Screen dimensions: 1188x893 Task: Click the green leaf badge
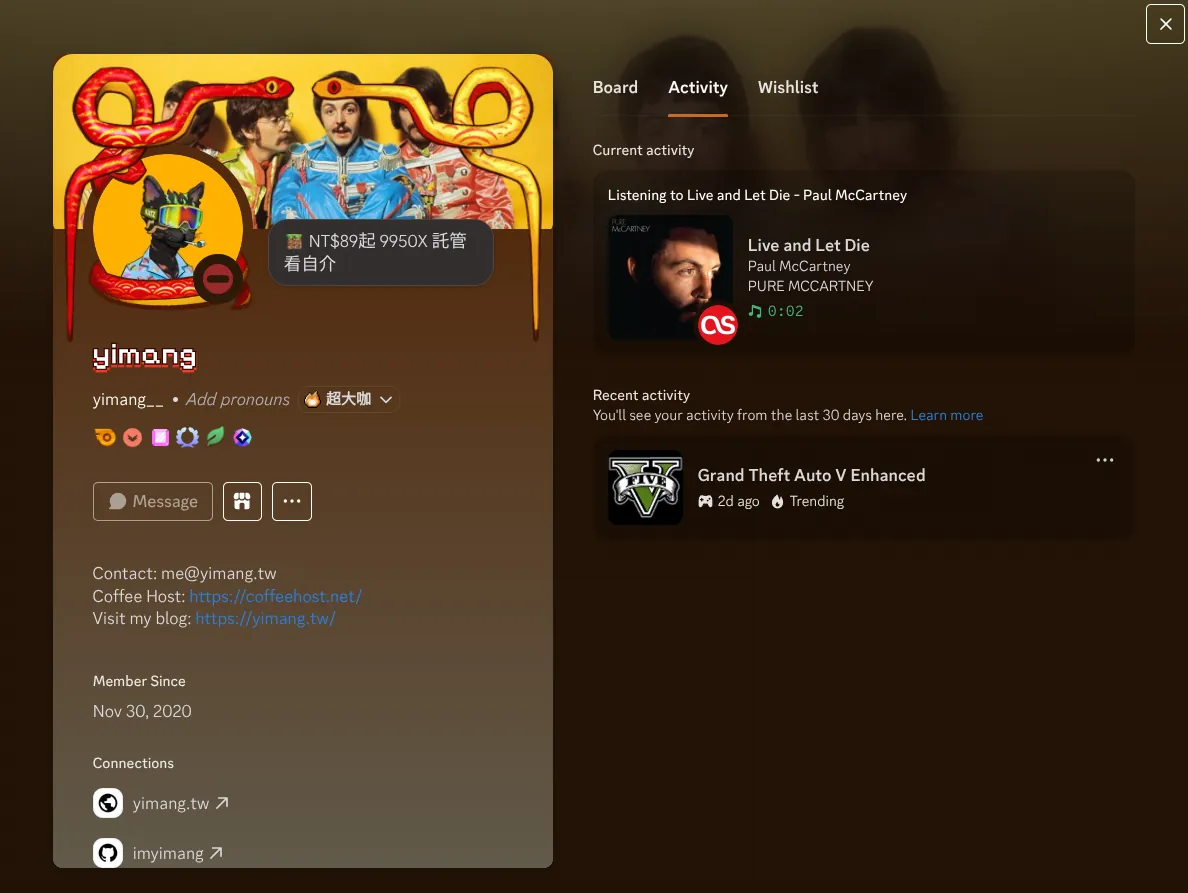pyautogui.click(x=215, y=437)
